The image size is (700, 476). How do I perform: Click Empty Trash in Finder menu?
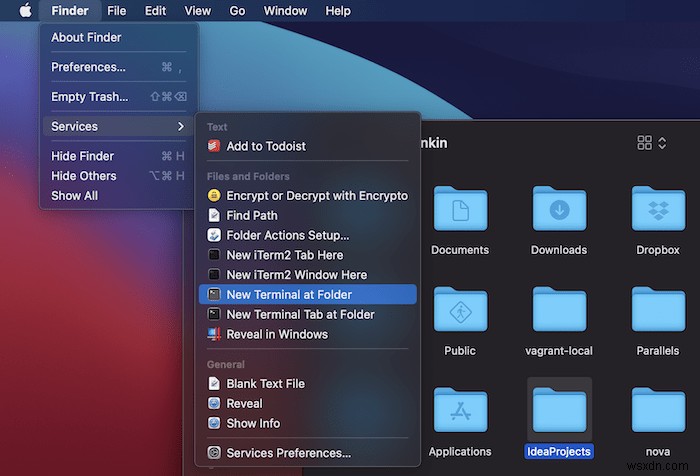(90, 97)
